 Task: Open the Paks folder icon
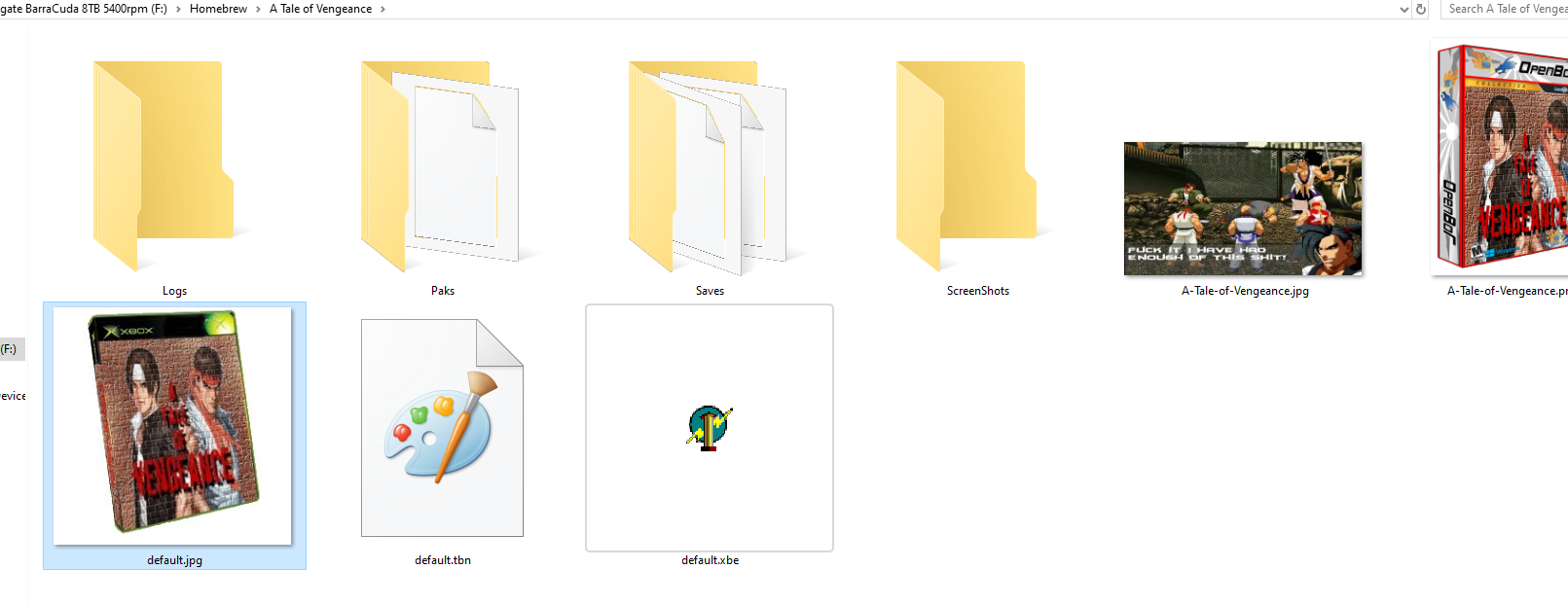tap(440, 166)
